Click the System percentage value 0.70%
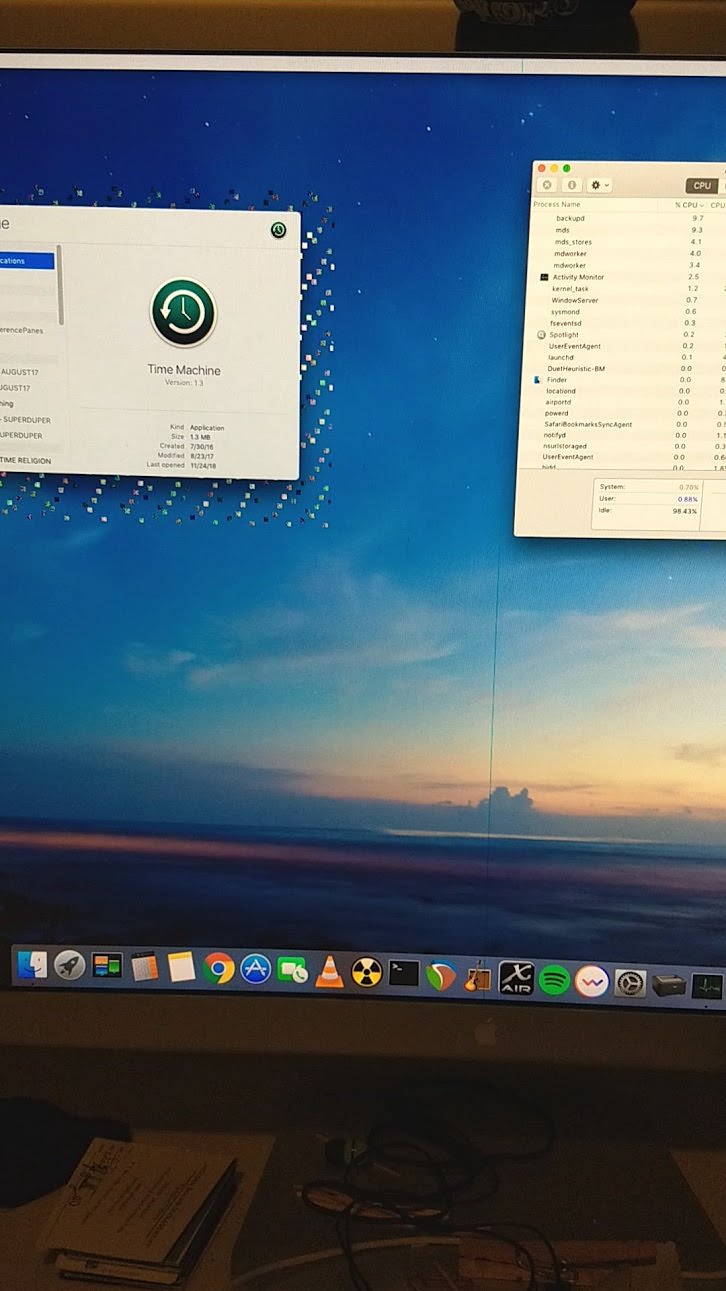 [x=689, y=487]
